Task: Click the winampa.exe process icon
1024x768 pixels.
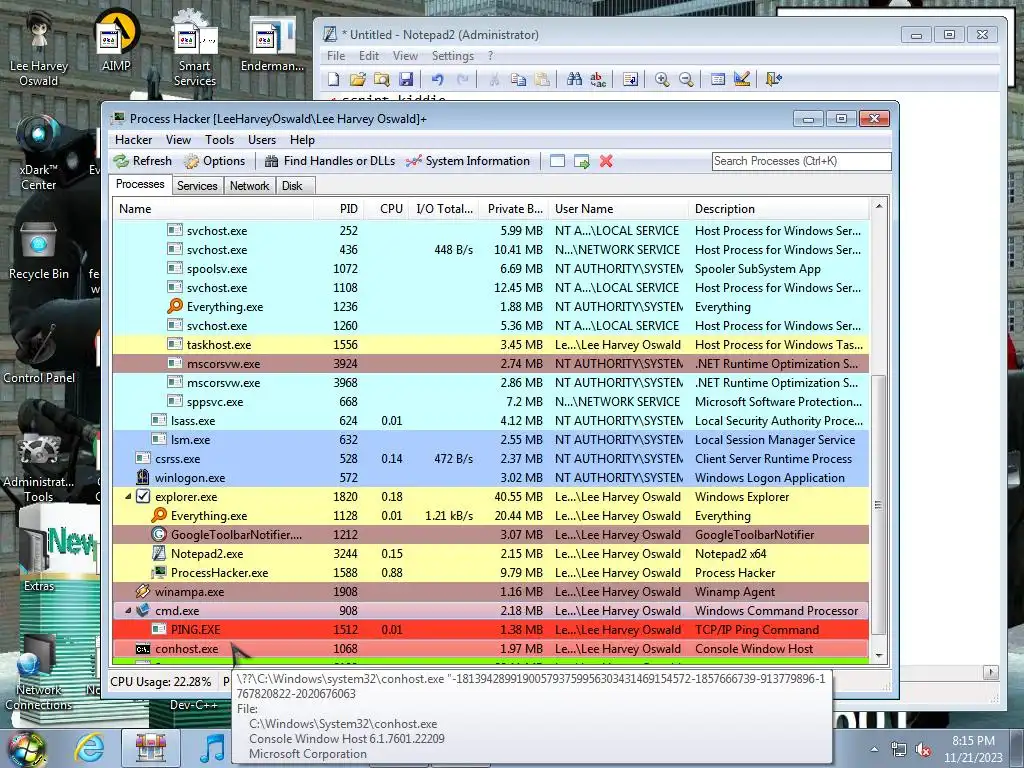Action: tap(143, 591)
